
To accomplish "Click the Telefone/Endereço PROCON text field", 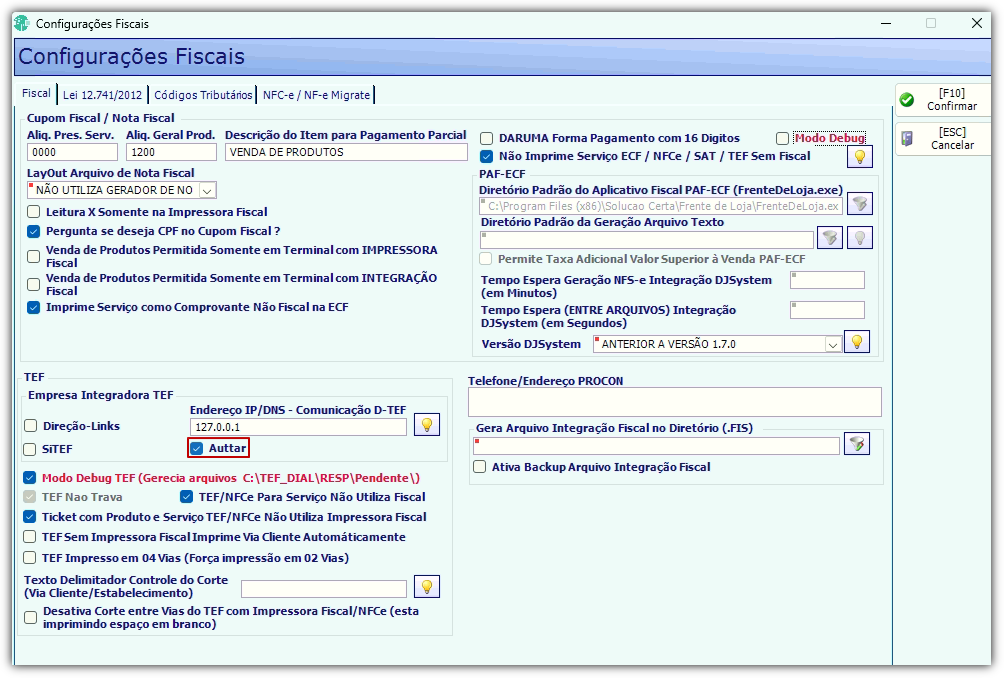I will pos(674,403).
